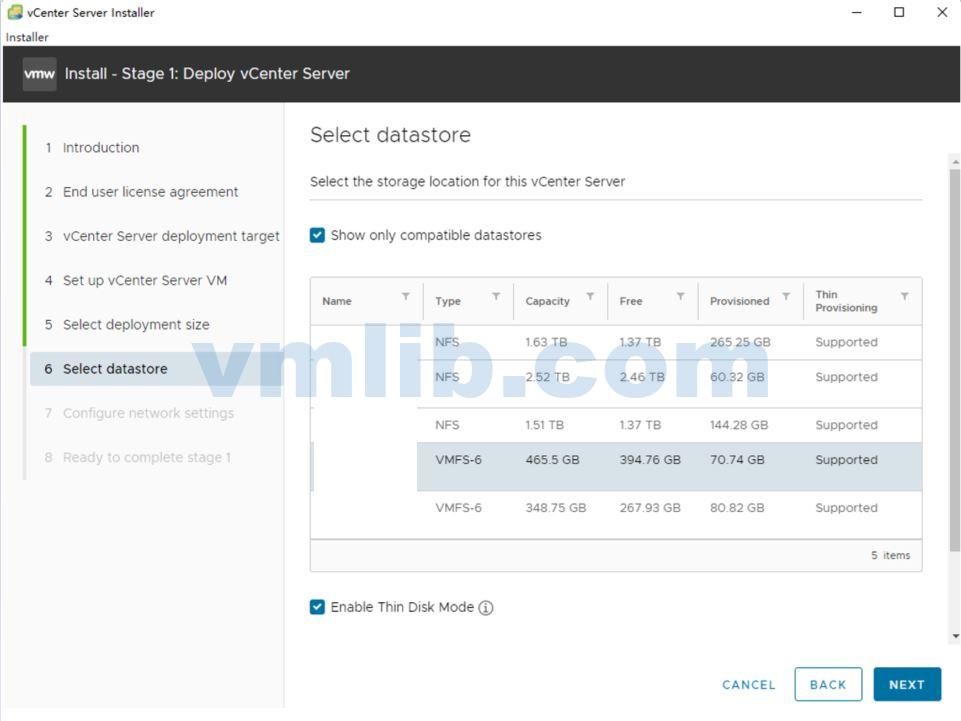Click Supported in the 80.82 GB row
Viewport: 961px width, 721px height.
click(846, 508)
